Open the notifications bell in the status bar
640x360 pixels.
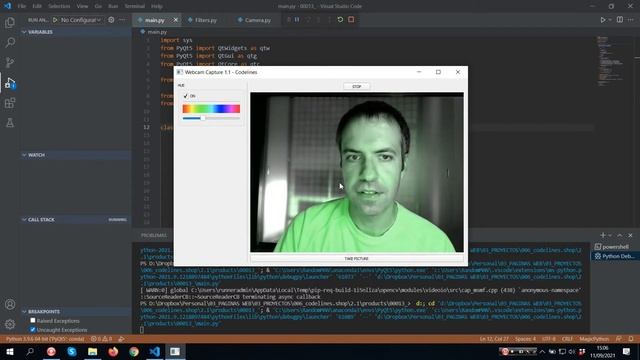tap(631, 339)
